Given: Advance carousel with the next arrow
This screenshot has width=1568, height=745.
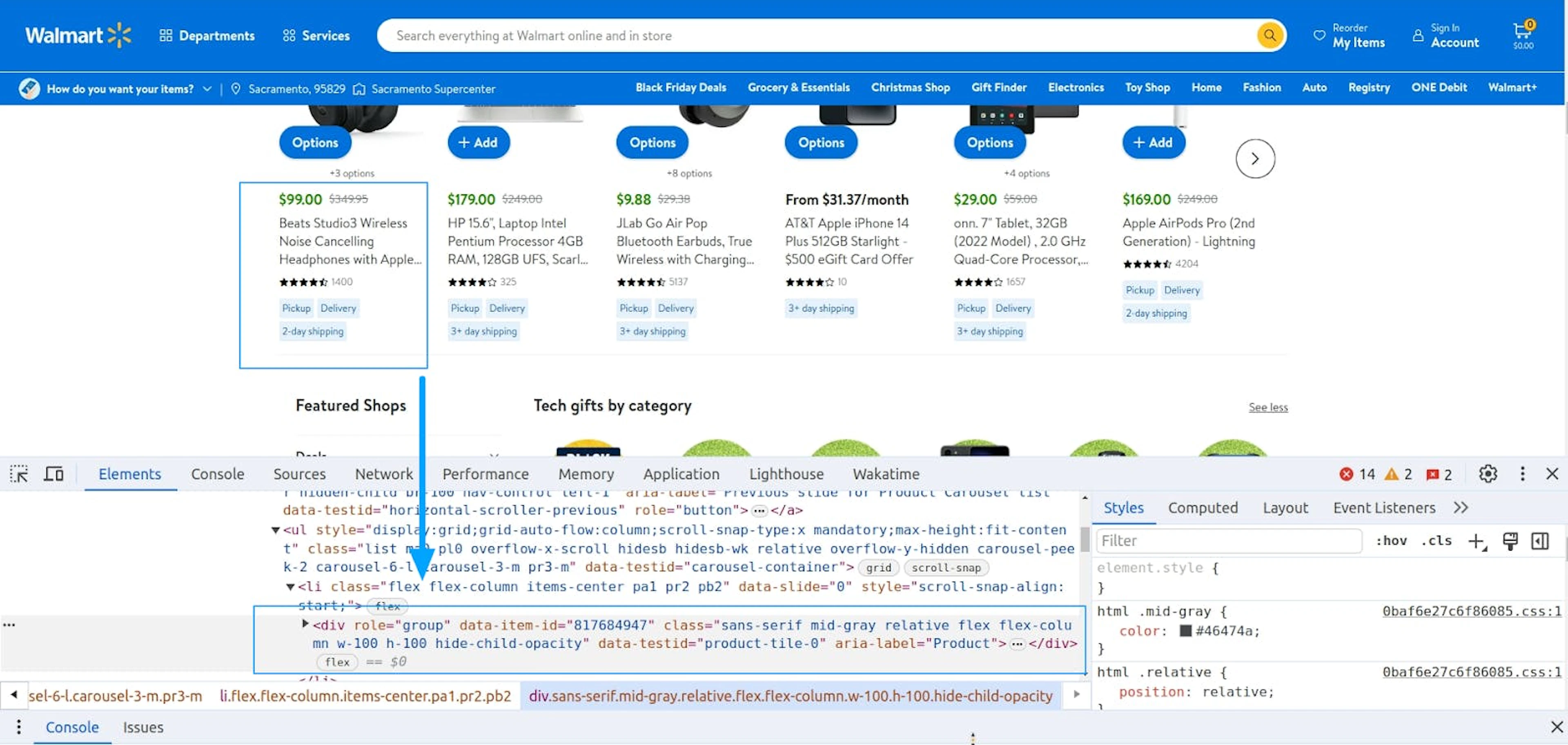Looking at the screenshot, I should click(1255, 159).
